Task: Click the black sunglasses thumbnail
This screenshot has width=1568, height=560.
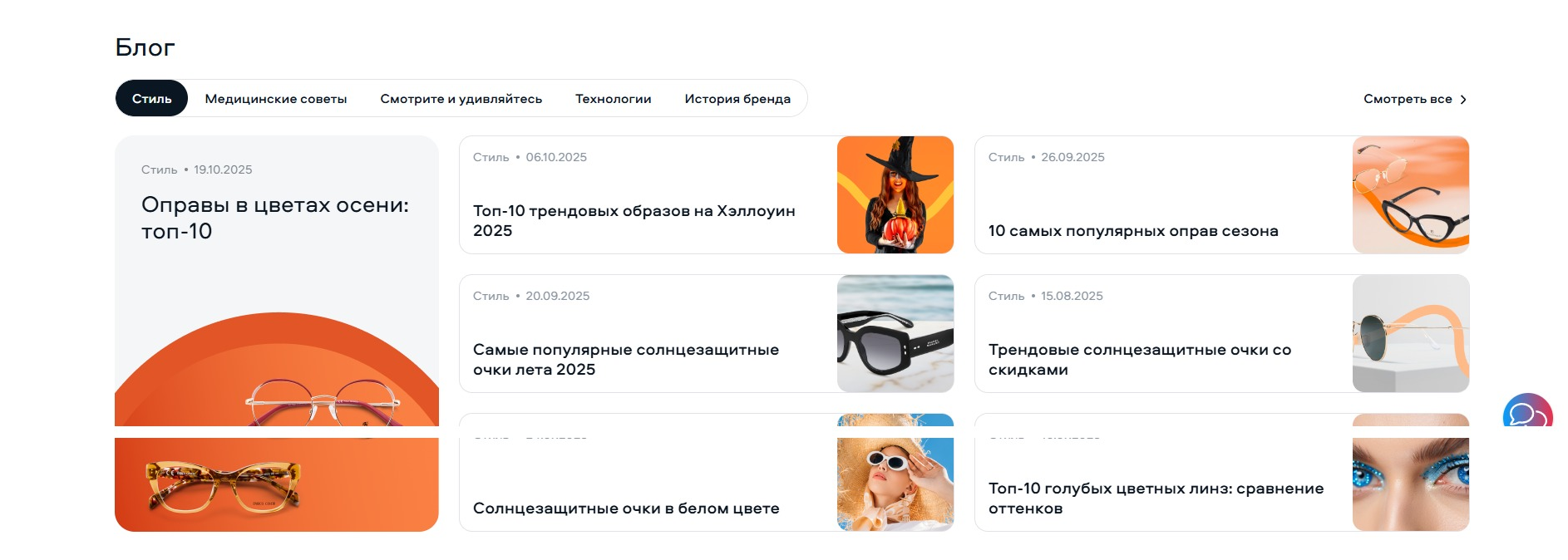Action: pyautogui.click(x=895, y=334)
